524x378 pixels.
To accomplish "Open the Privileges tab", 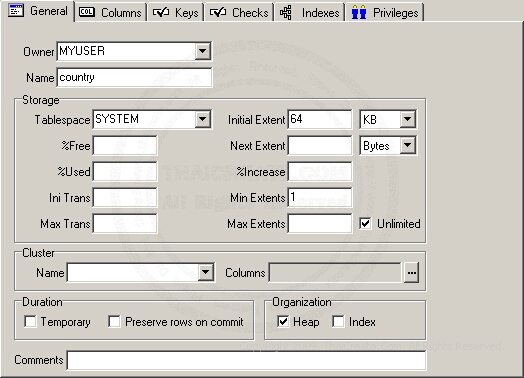I will [x=385, y=12].
